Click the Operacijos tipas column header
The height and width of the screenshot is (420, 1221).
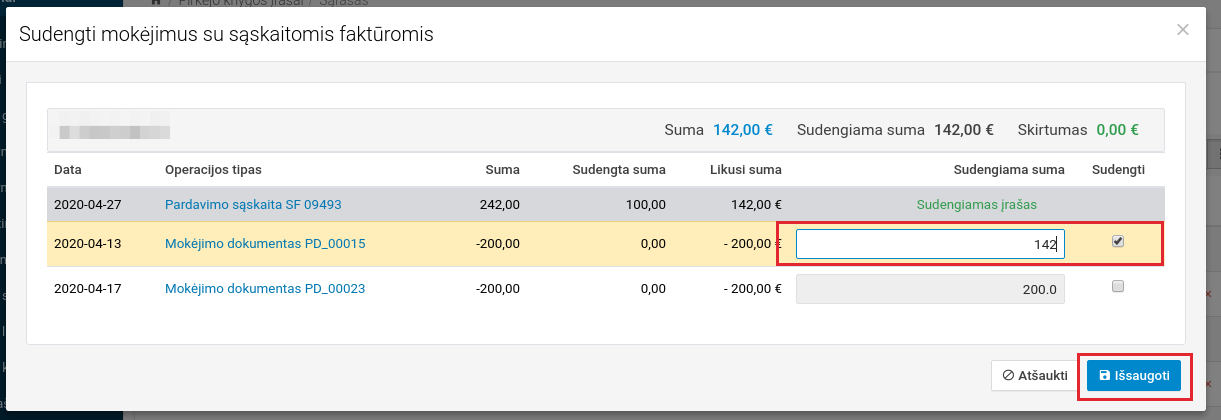(x=213, y=169)
